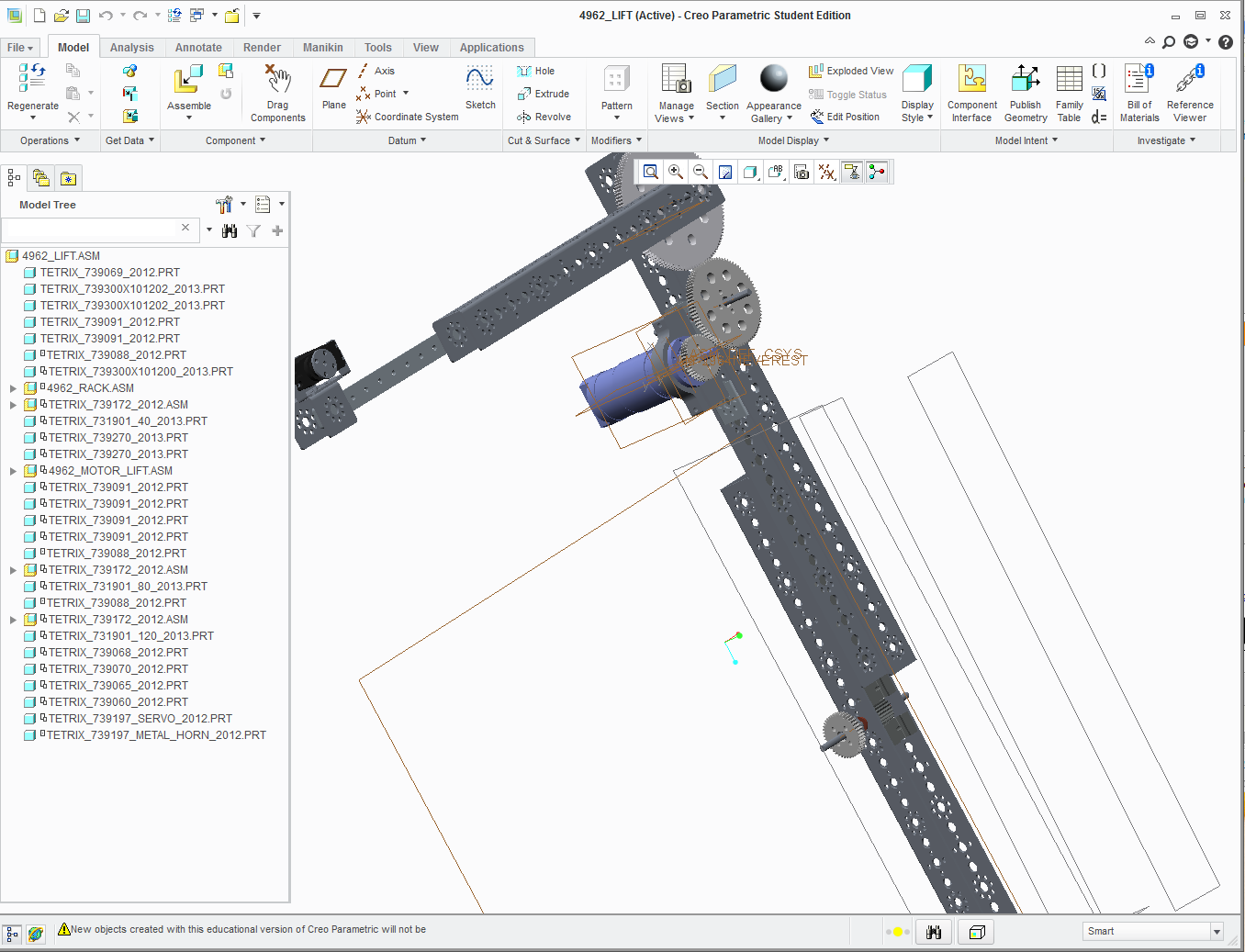Select 4962_LIFT.ASM root in Model Tree
Screen dimensions: 1245x952
(61, 256)
